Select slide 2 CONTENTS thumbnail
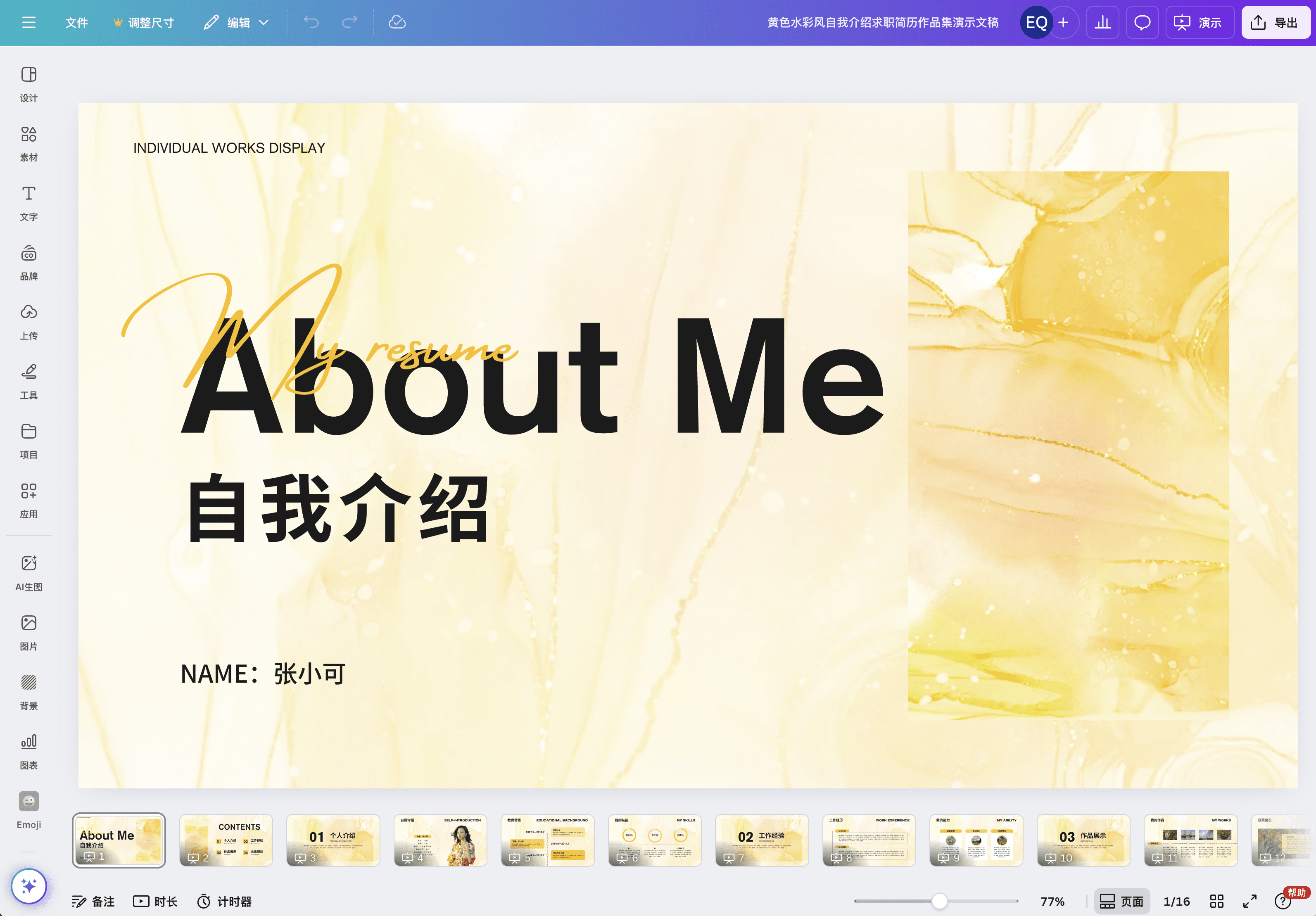The width and height of the screenshot is (1316, 916). (226, 840)
